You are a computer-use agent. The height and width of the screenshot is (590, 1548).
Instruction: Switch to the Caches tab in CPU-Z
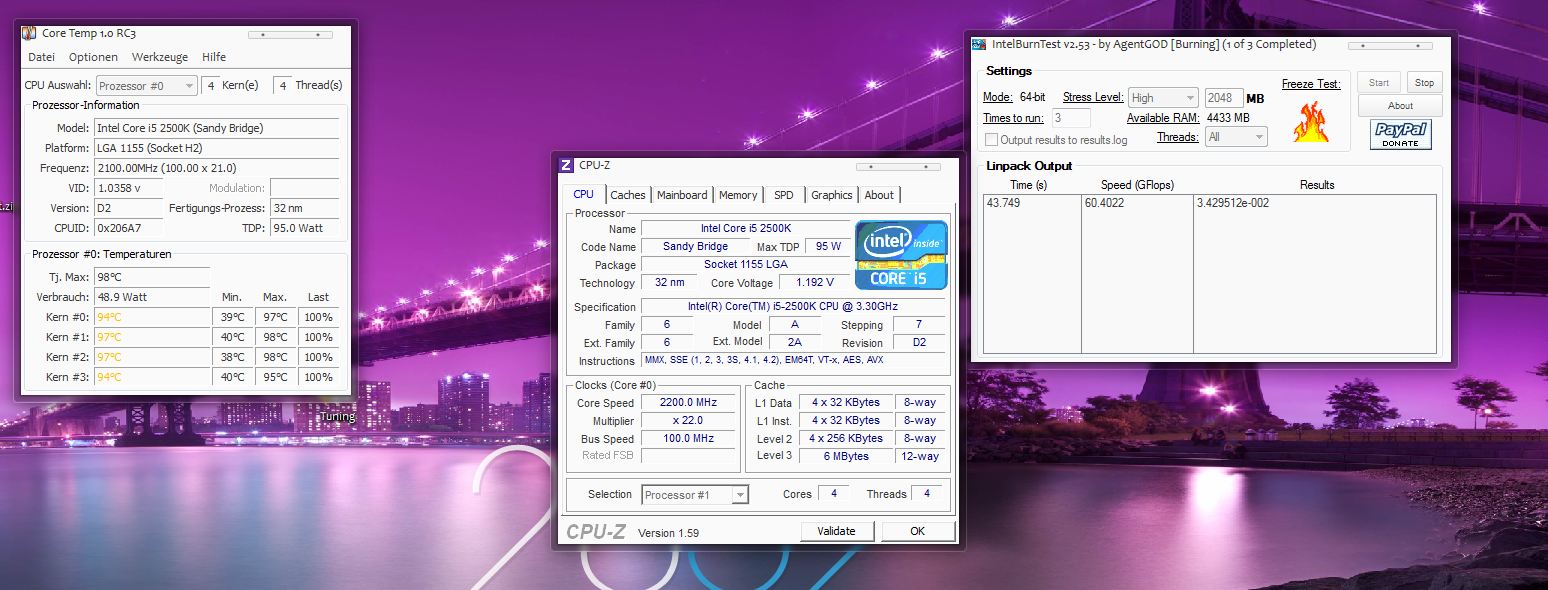tap(628, 195)
